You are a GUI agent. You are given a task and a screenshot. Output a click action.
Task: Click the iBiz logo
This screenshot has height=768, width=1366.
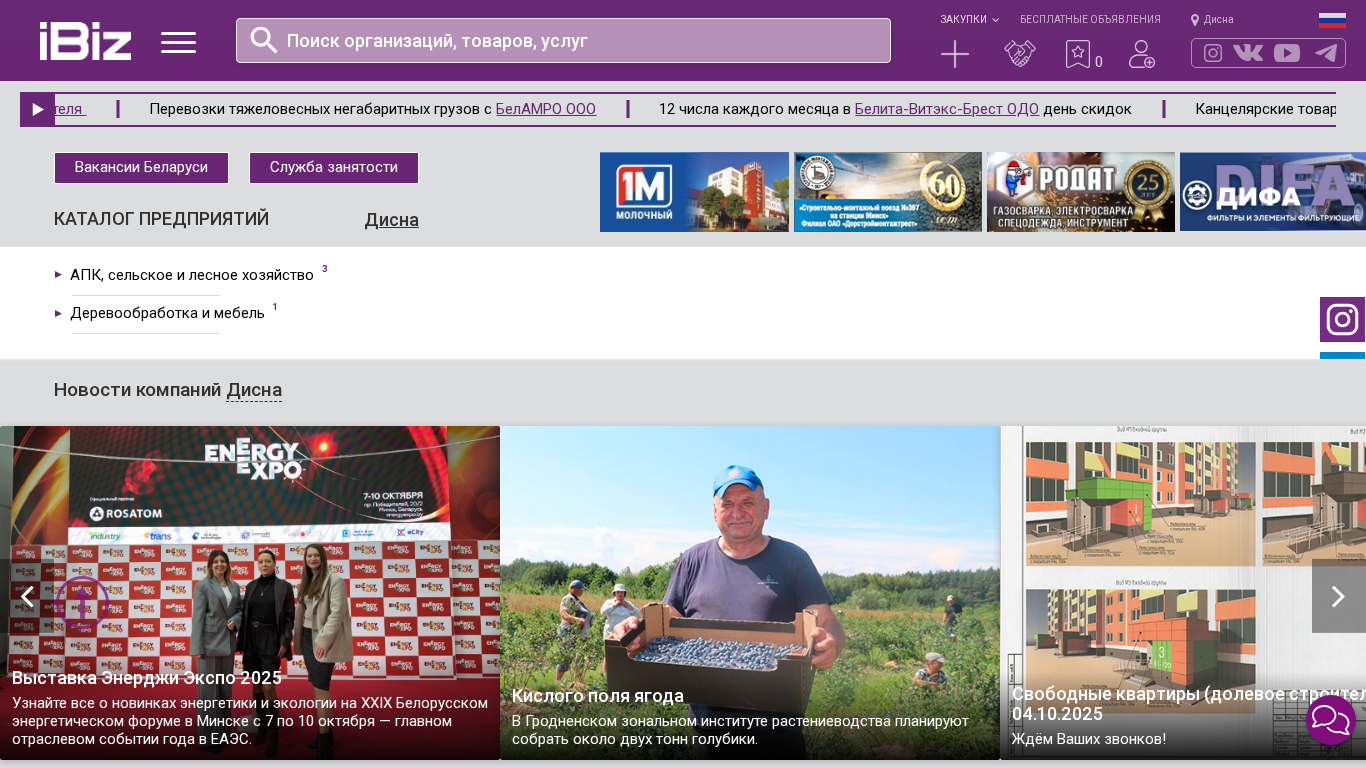85,41
